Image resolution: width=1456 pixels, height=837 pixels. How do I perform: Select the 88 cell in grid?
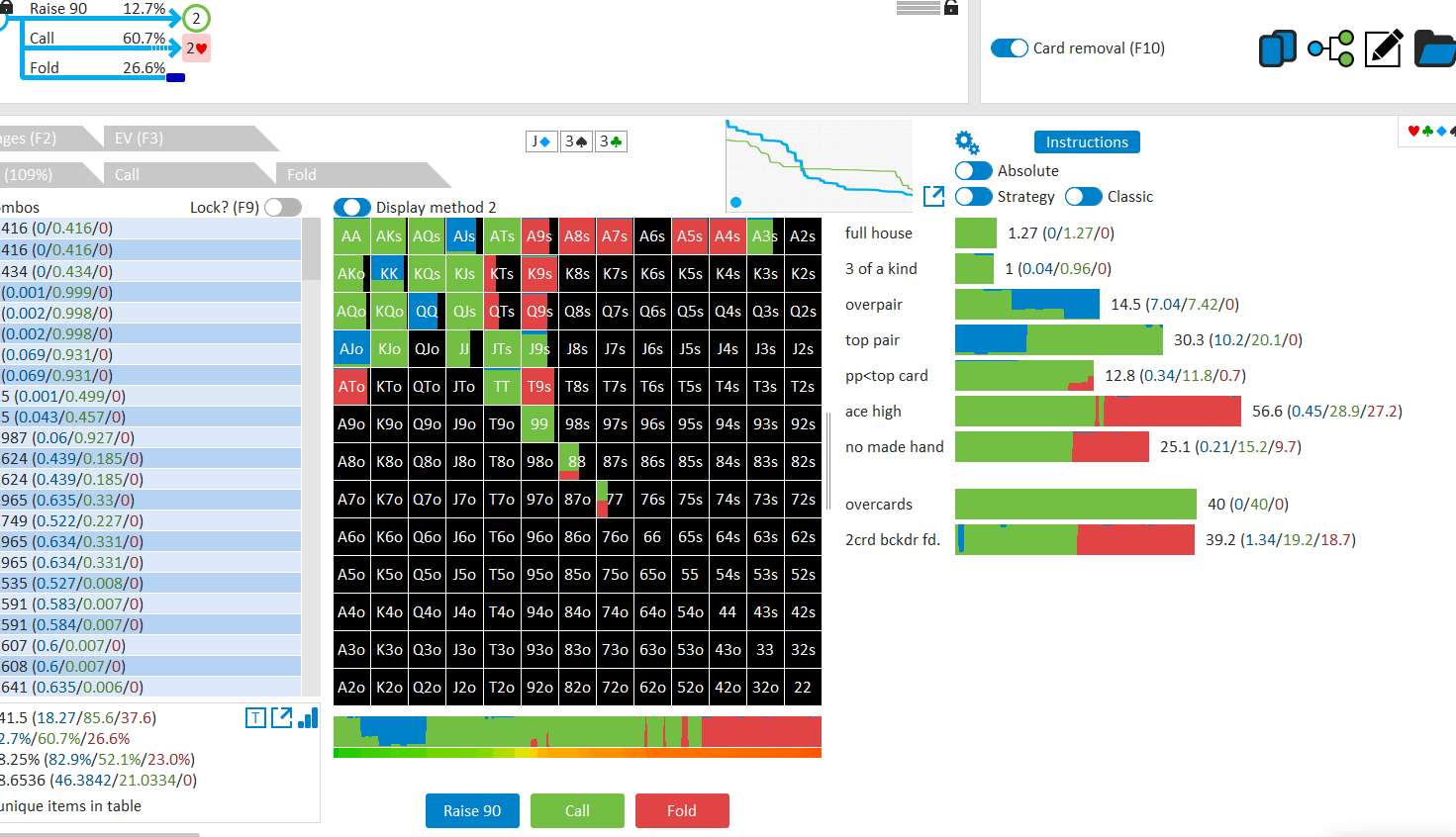point(577,462)
